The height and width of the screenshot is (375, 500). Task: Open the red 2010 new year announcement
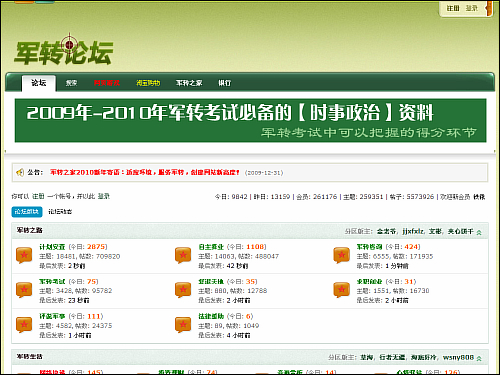pyautogui.click(x=145, y=172)
